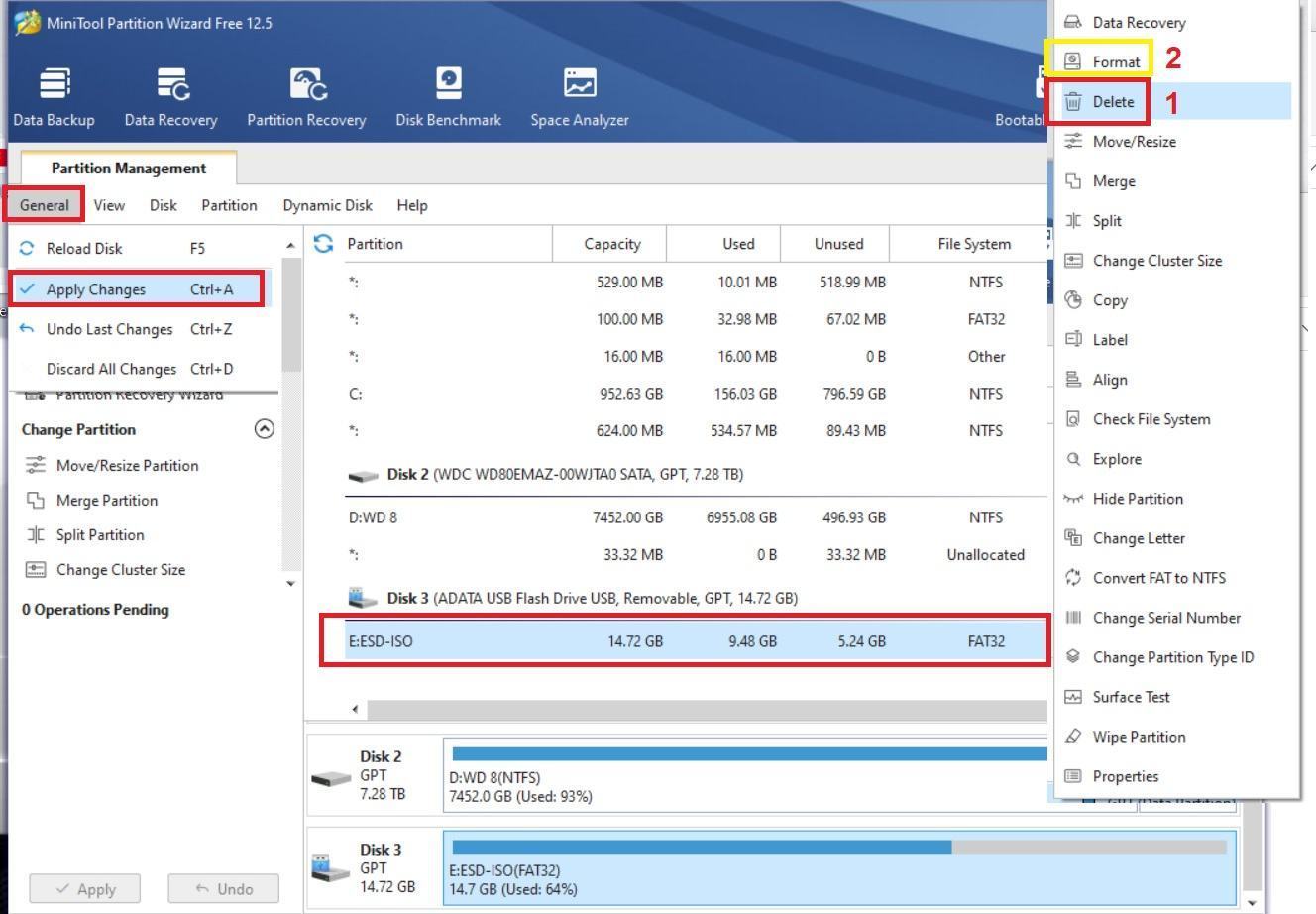The height and width of the screenshot is (914, 1316).
Task: Click the Explore magnifier icon
Action: click(1073, 458)
